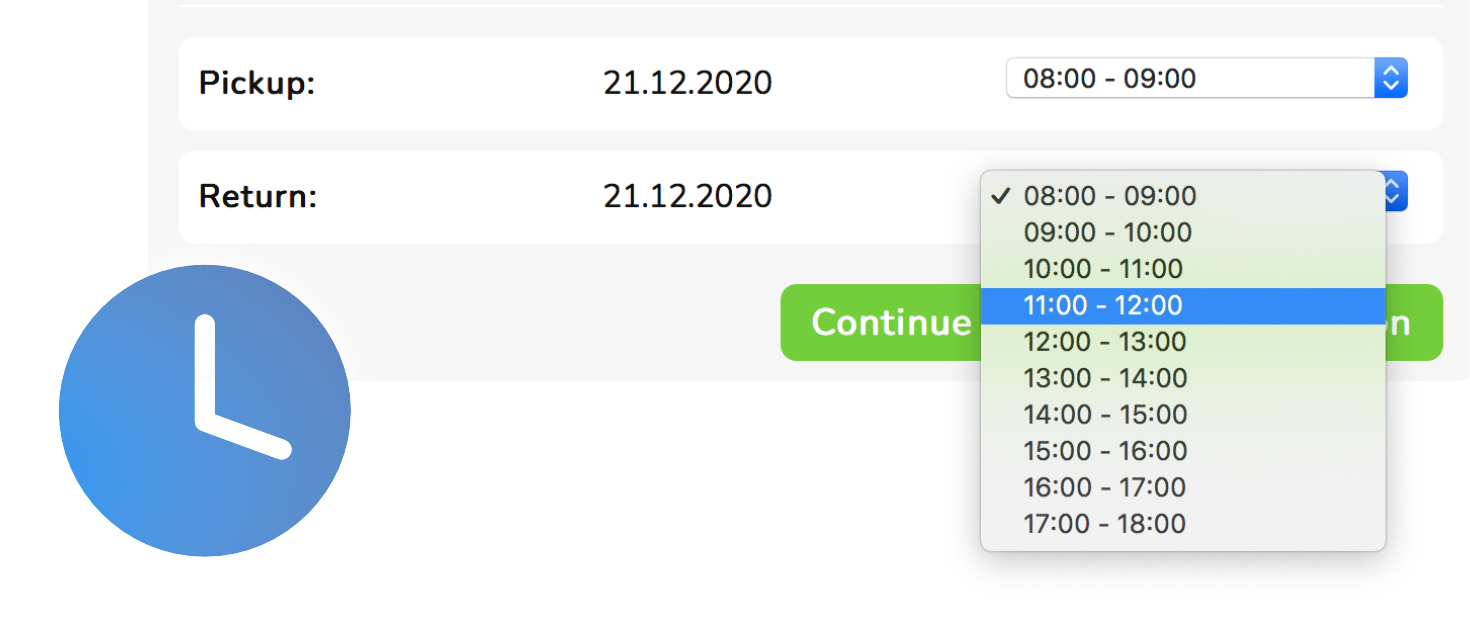This screenshot has height=620, width=1470.
Task: Click the Pickup: label
Action: [257, 83]
